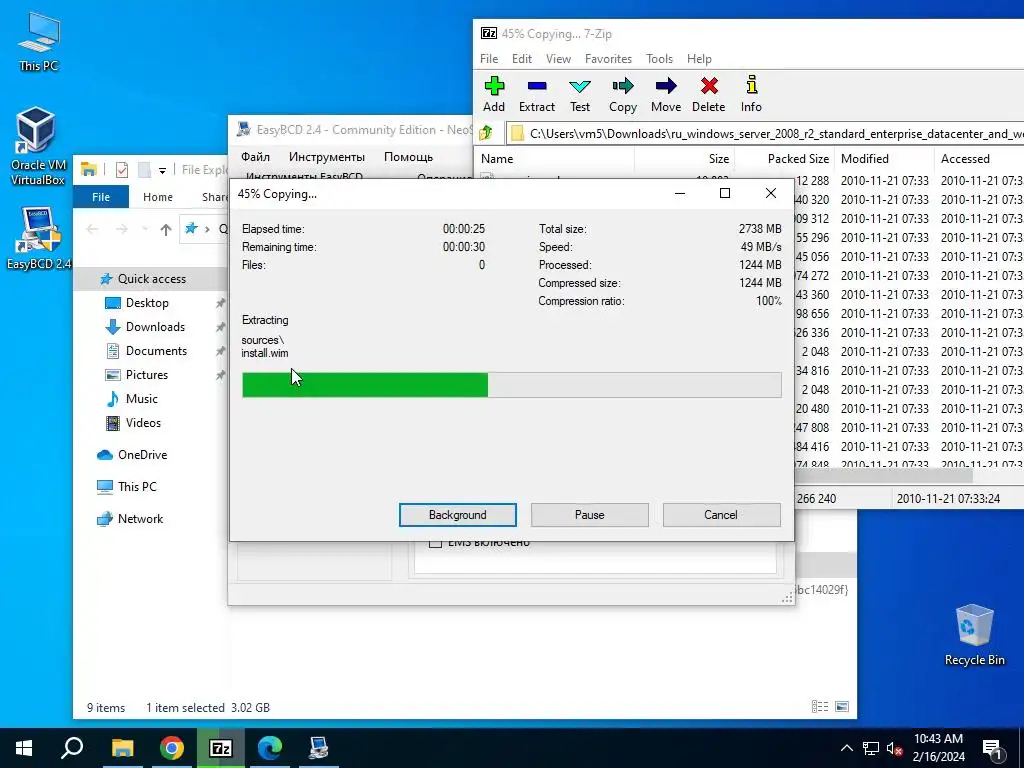Switch to details view in Explorer status bar
Screen dimensions: 1024x768
820,707
